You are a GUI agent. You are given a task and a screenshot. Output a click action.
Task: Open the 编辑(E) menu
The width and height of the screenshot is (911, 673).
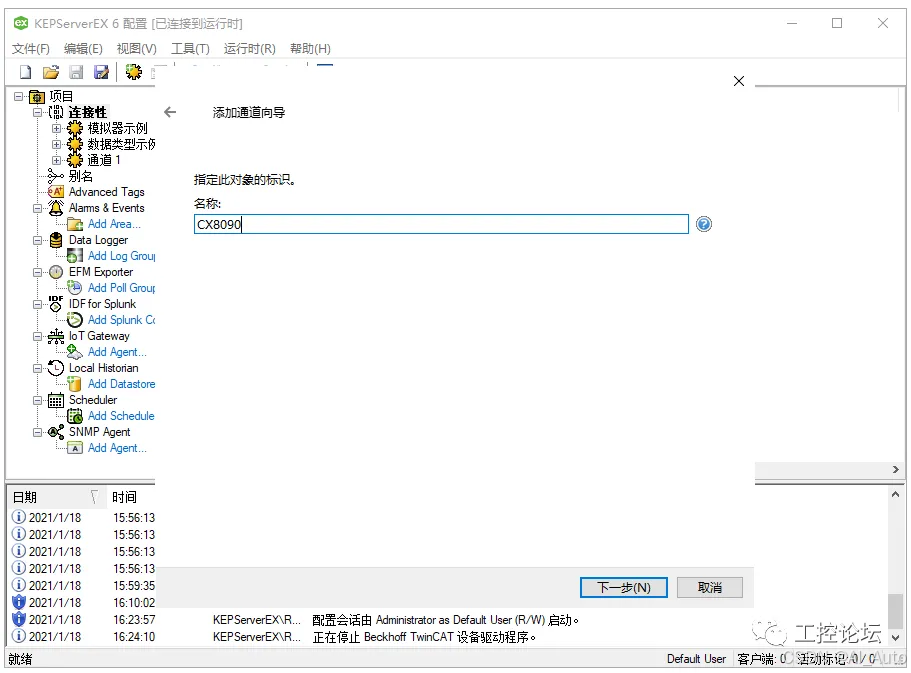coord(83,48)
